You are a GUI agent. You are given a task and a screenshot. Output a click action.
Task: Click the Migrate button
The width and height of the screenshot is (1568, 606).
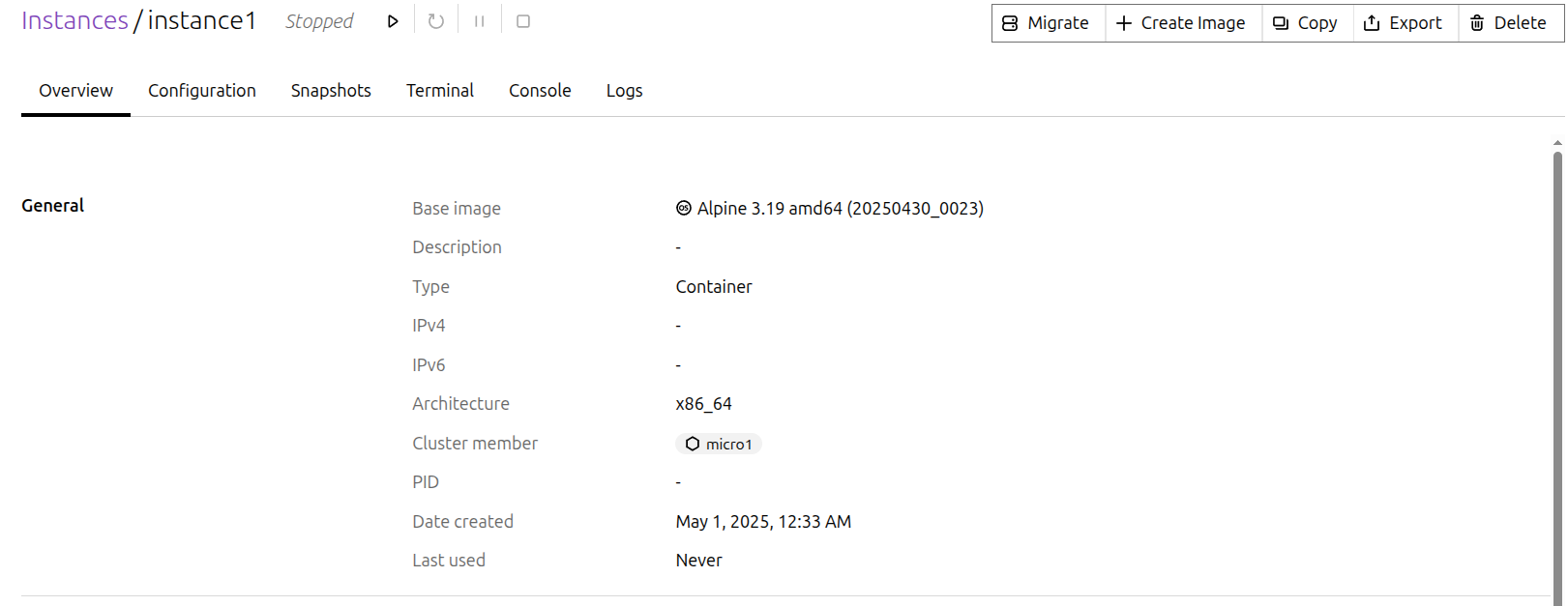(1048, 23)
